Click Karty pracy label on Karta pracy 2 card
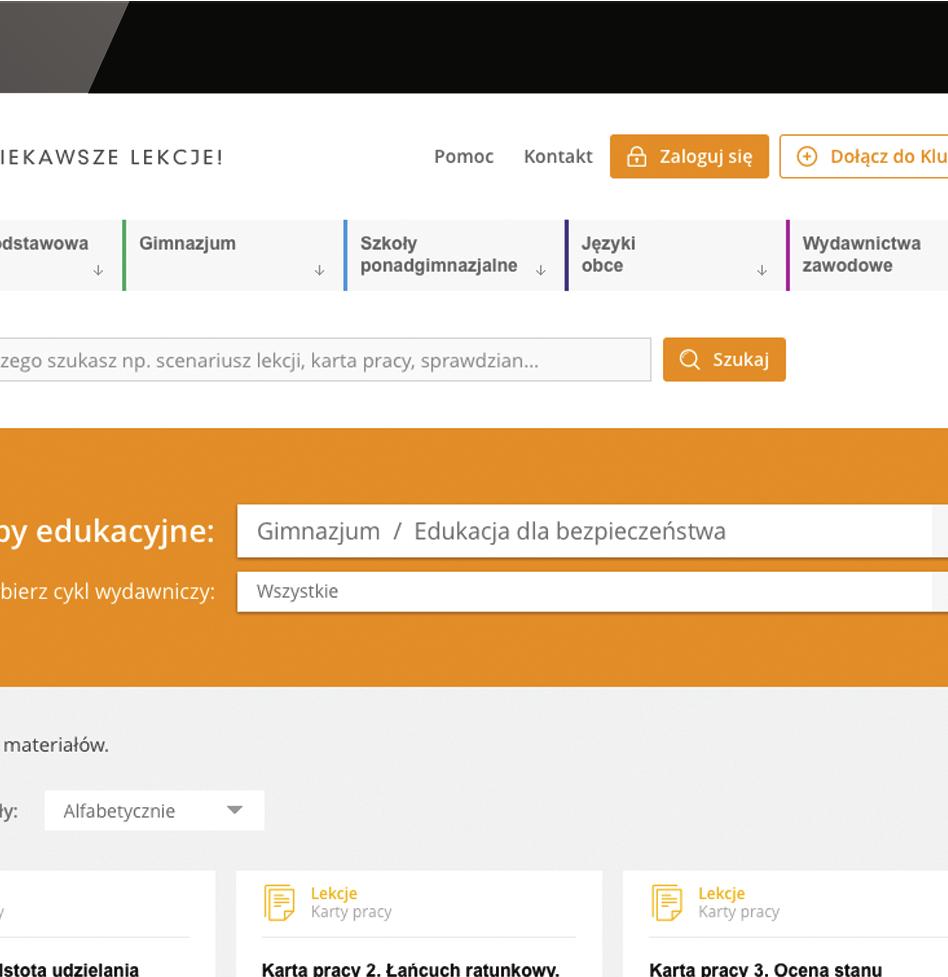 [x=351, y=912]
